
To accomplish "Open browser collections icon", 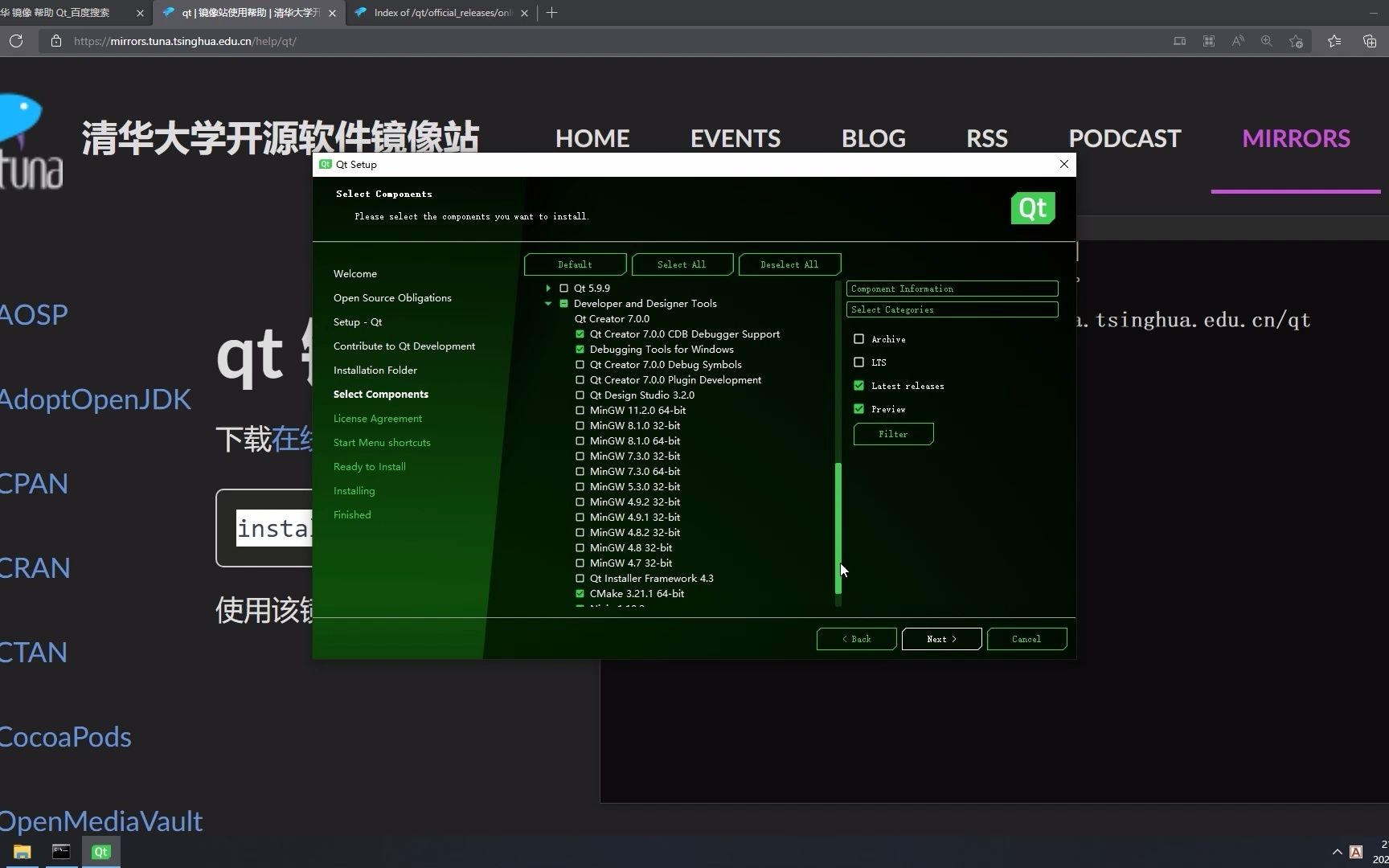I will 1370,41.
